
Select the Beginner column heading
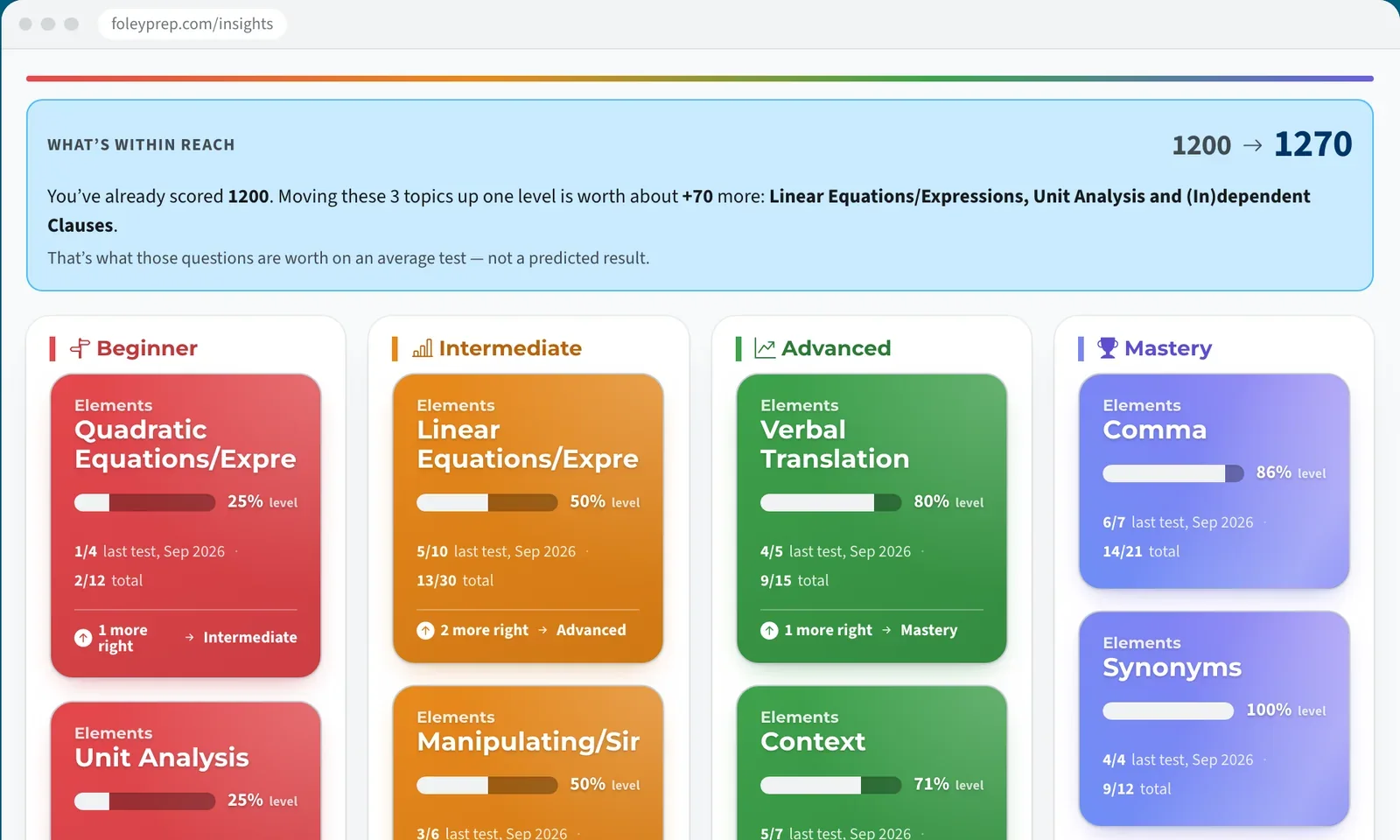pyautogui.click(x=147, y=348)
